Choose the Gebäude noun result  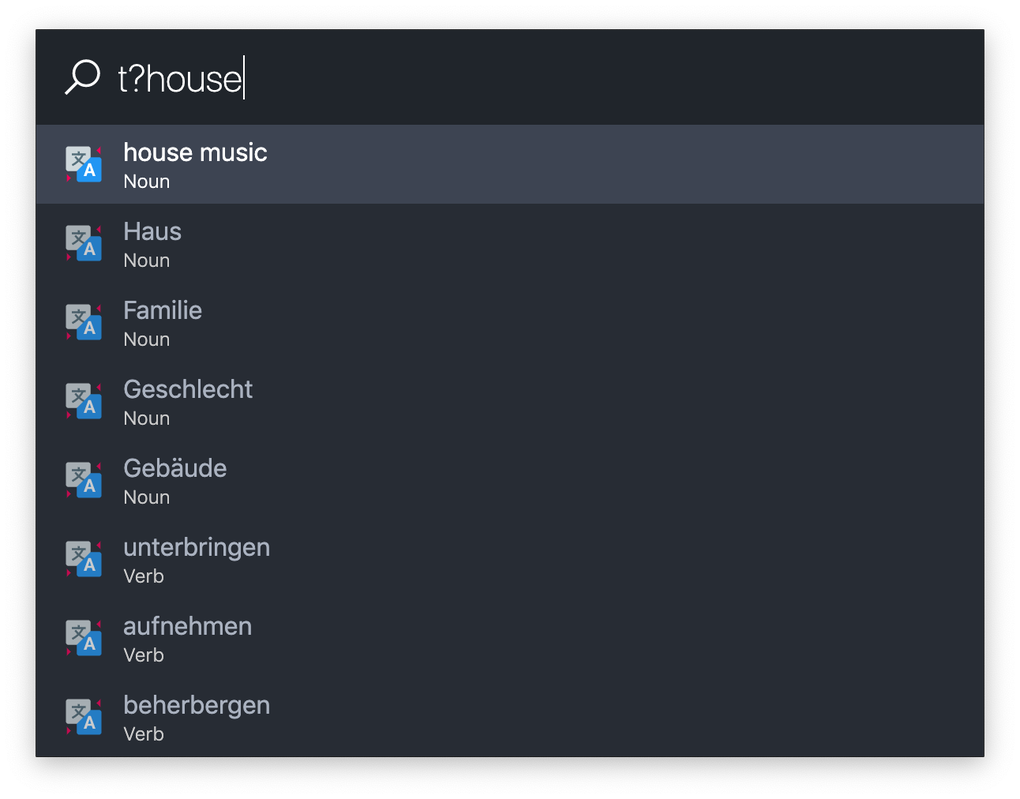[509, 480]
